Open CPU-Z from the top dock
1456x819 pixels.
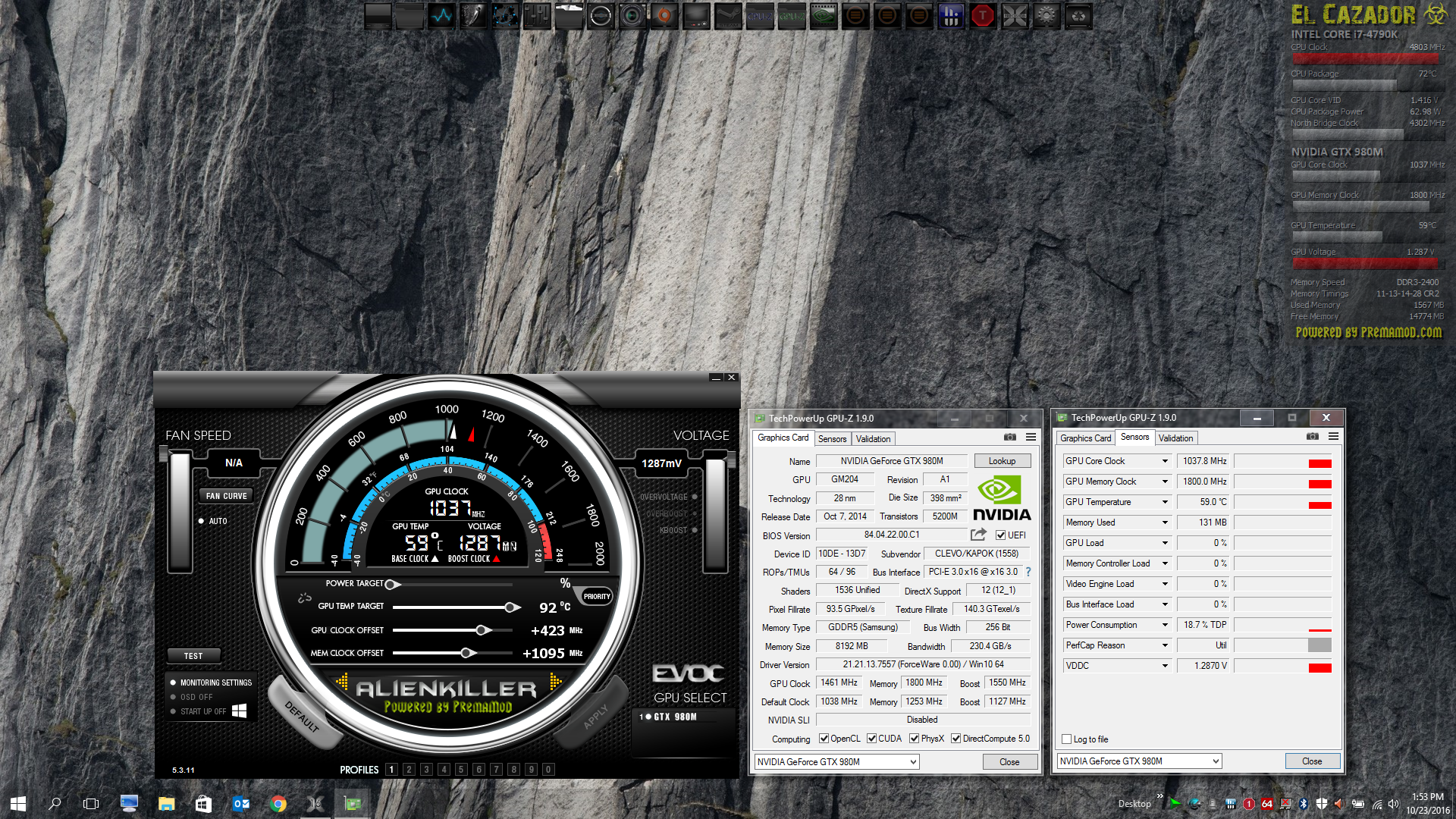point(760,16)
